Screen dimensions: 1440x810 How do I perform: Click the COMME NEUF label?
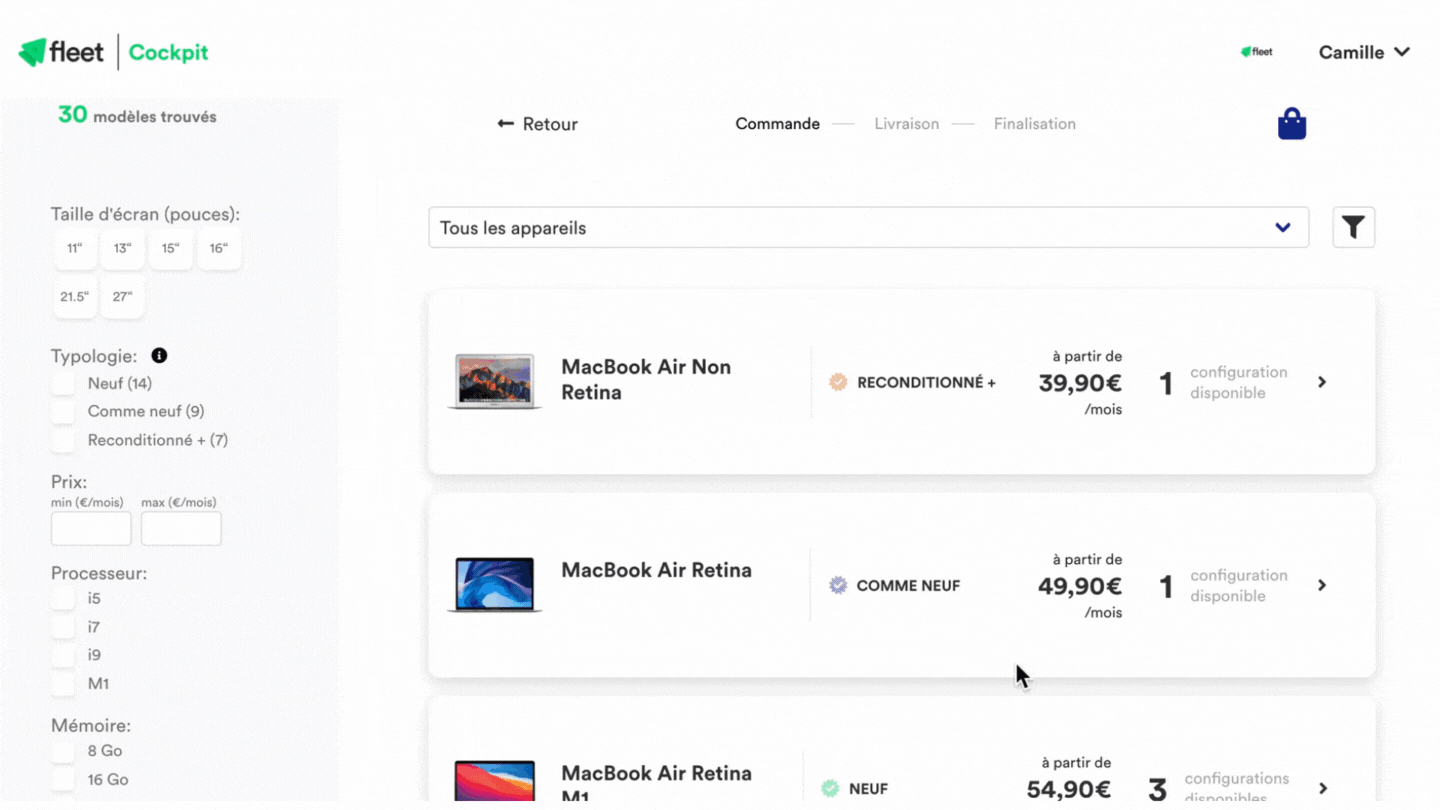pos(908,585)
